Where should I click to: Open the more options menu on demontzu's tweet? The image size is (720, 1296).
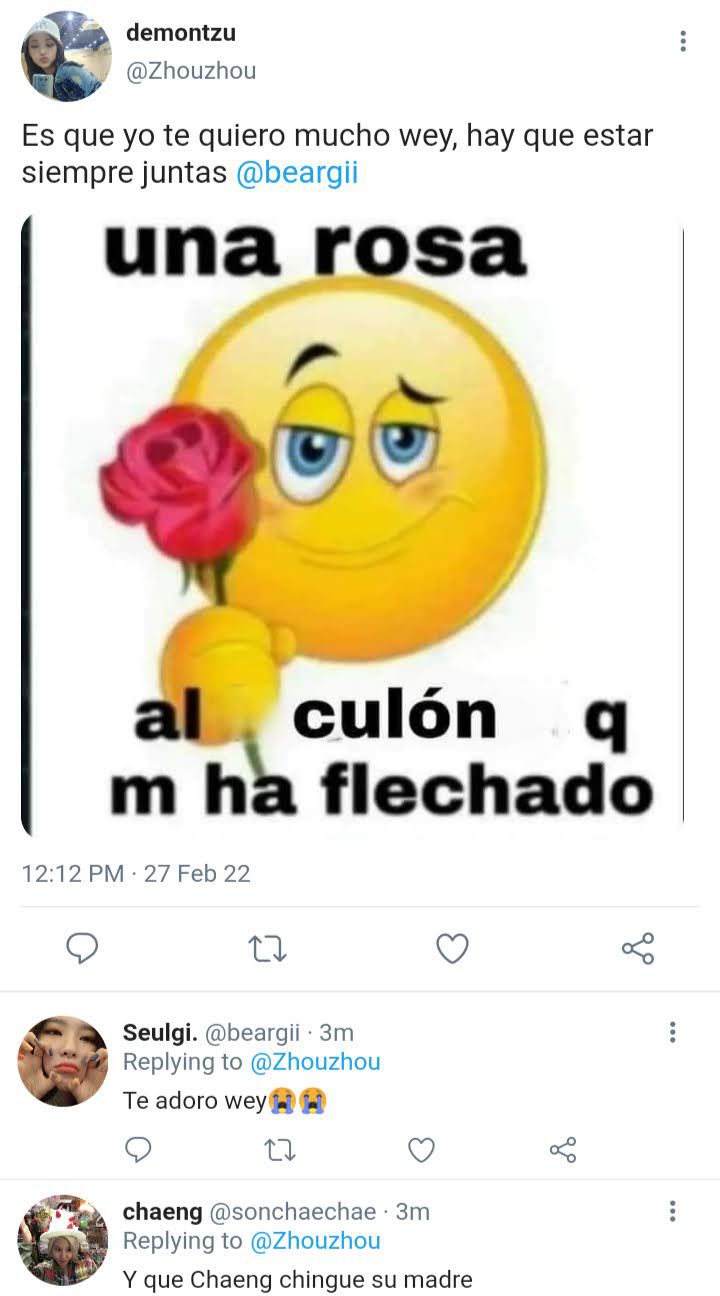click(683, 41)
